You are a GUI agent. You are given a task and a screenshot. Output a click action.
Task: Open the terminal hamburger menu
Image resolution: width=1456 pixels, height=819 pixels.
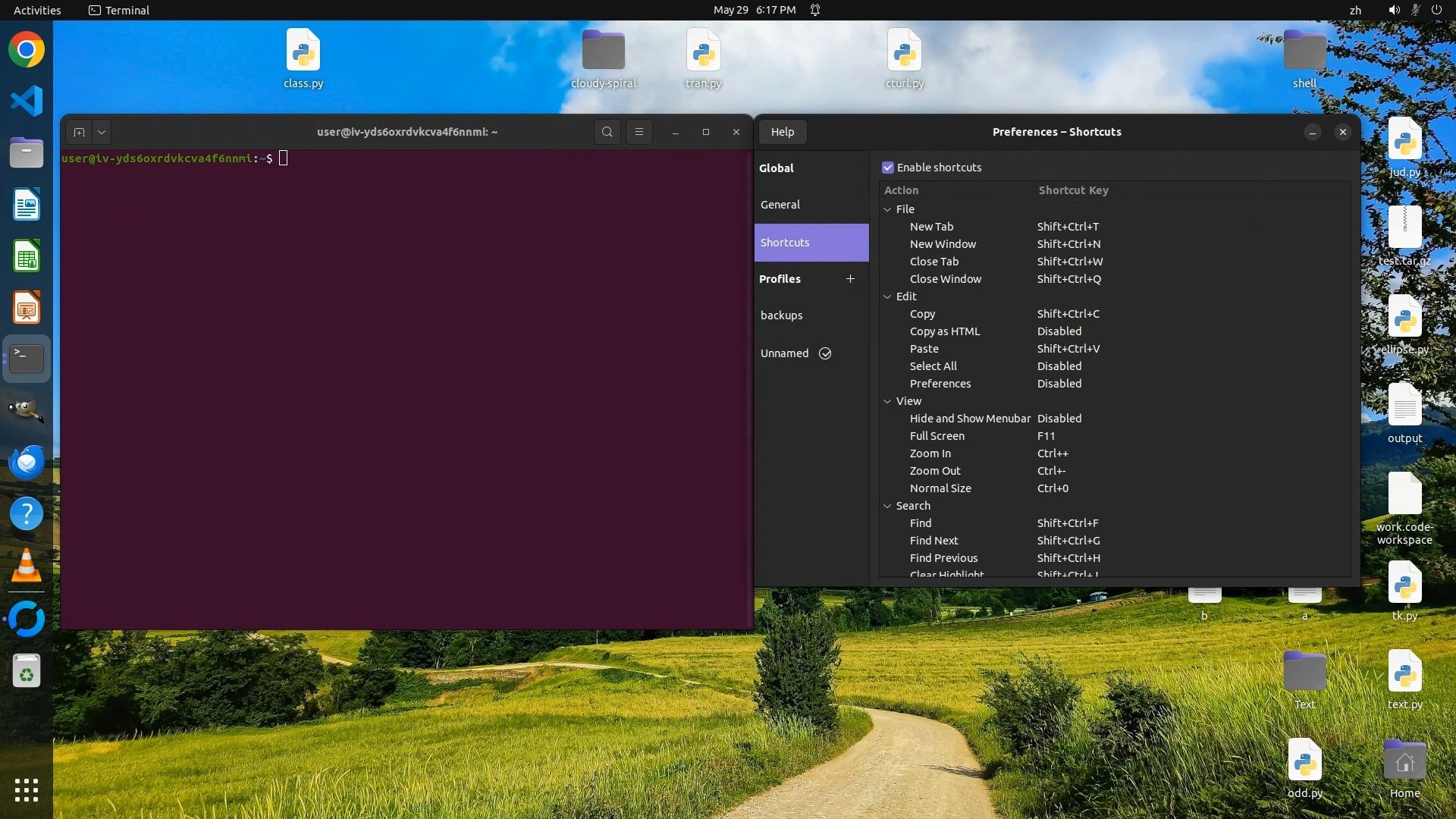click(x=639, y=132)
